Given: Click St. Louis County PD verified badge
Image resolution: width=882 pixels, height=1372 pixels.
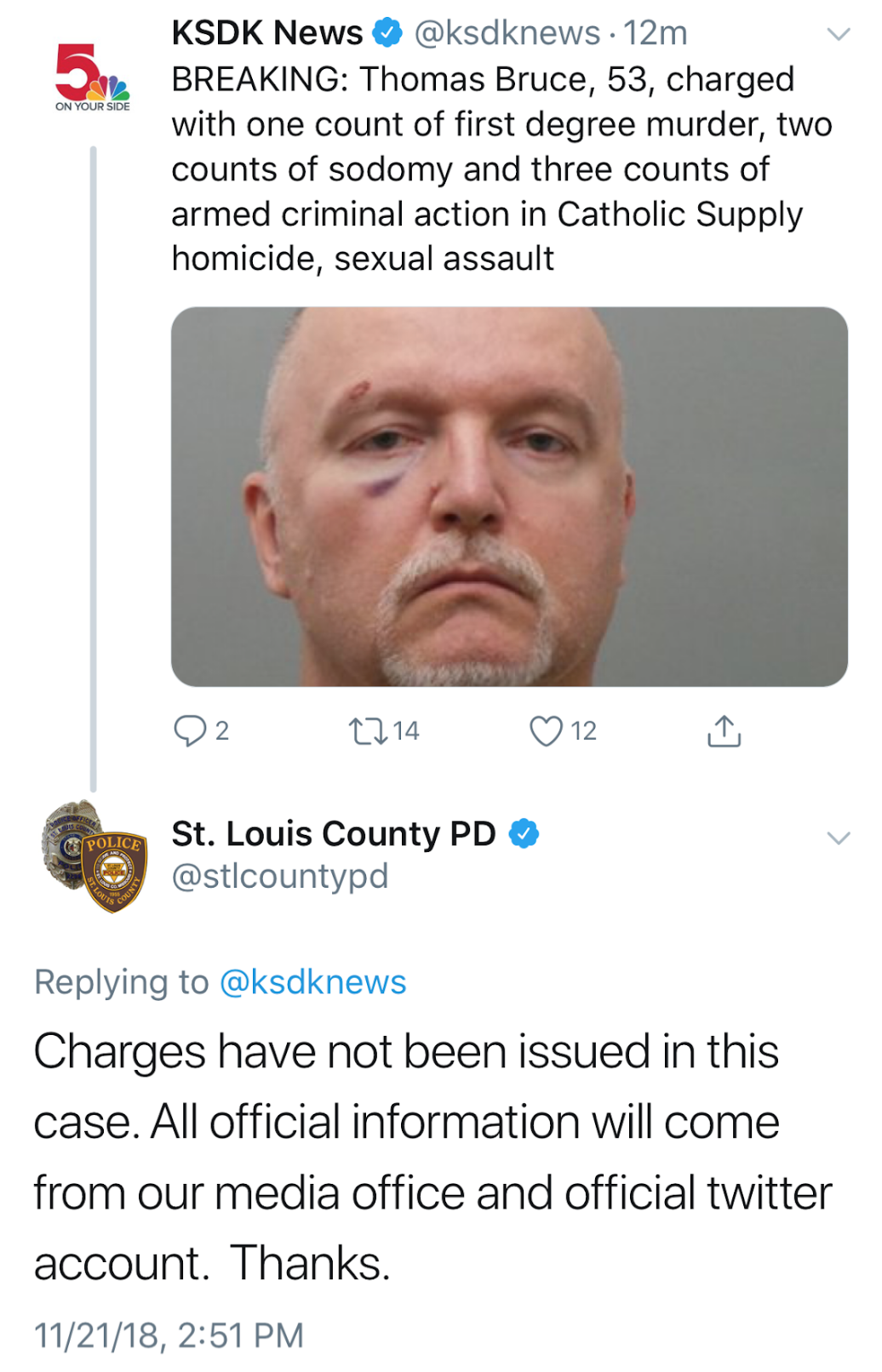Looking at the screenshot, I should tap(524, 834).
